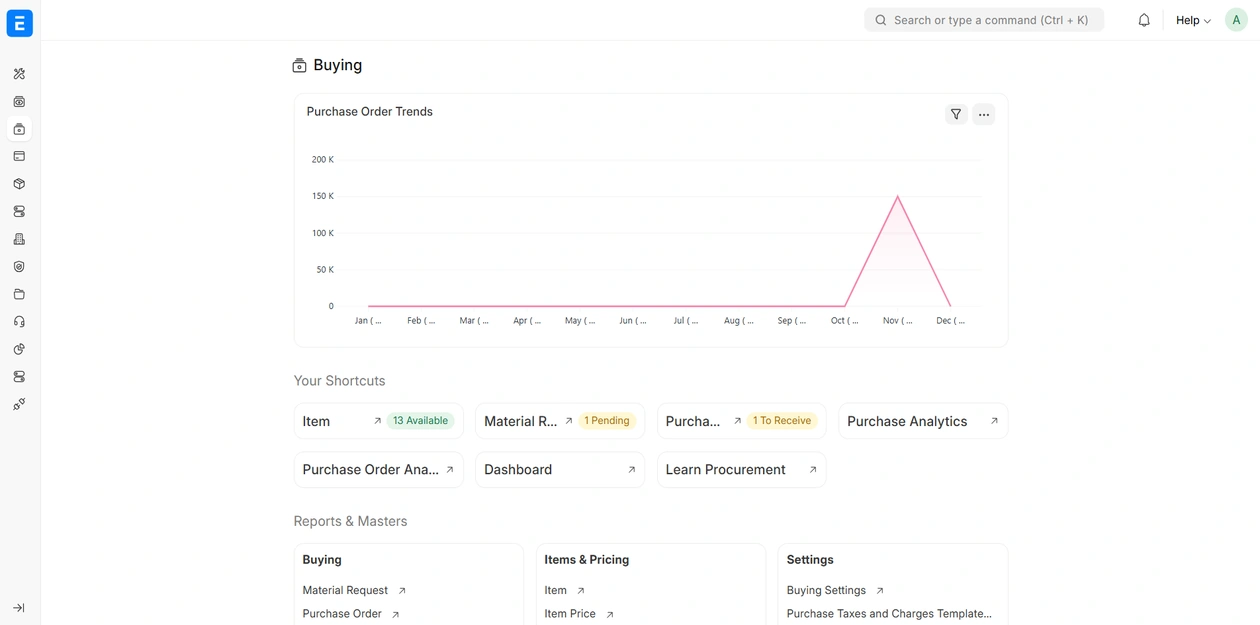Viewport: 1260px width, 625px height.
Task: Open the user avatar menu
Action: (1236, 20)
